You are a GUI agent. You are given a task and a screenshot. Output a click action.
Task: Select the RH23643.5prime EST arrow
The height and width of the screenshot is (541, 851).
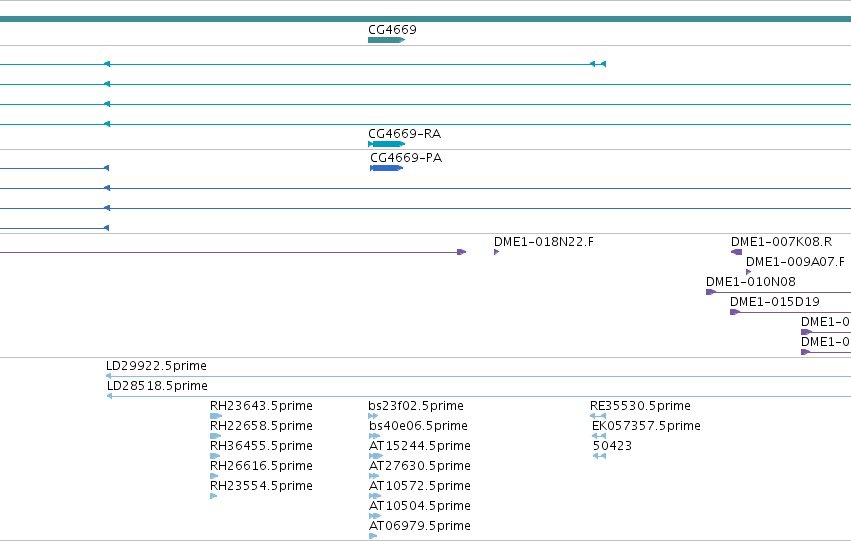(x=216, y=416)
